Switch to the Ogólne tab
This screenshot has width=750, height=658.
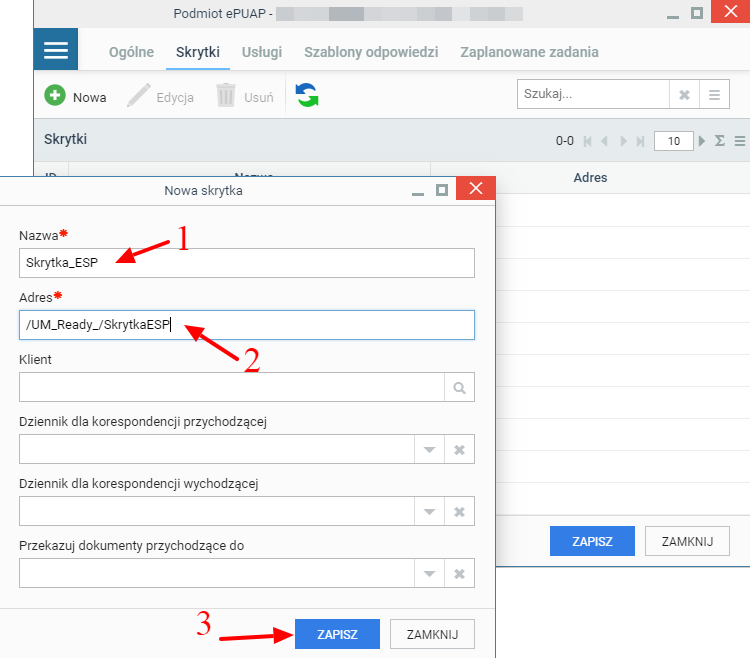[x=132, y=52]
